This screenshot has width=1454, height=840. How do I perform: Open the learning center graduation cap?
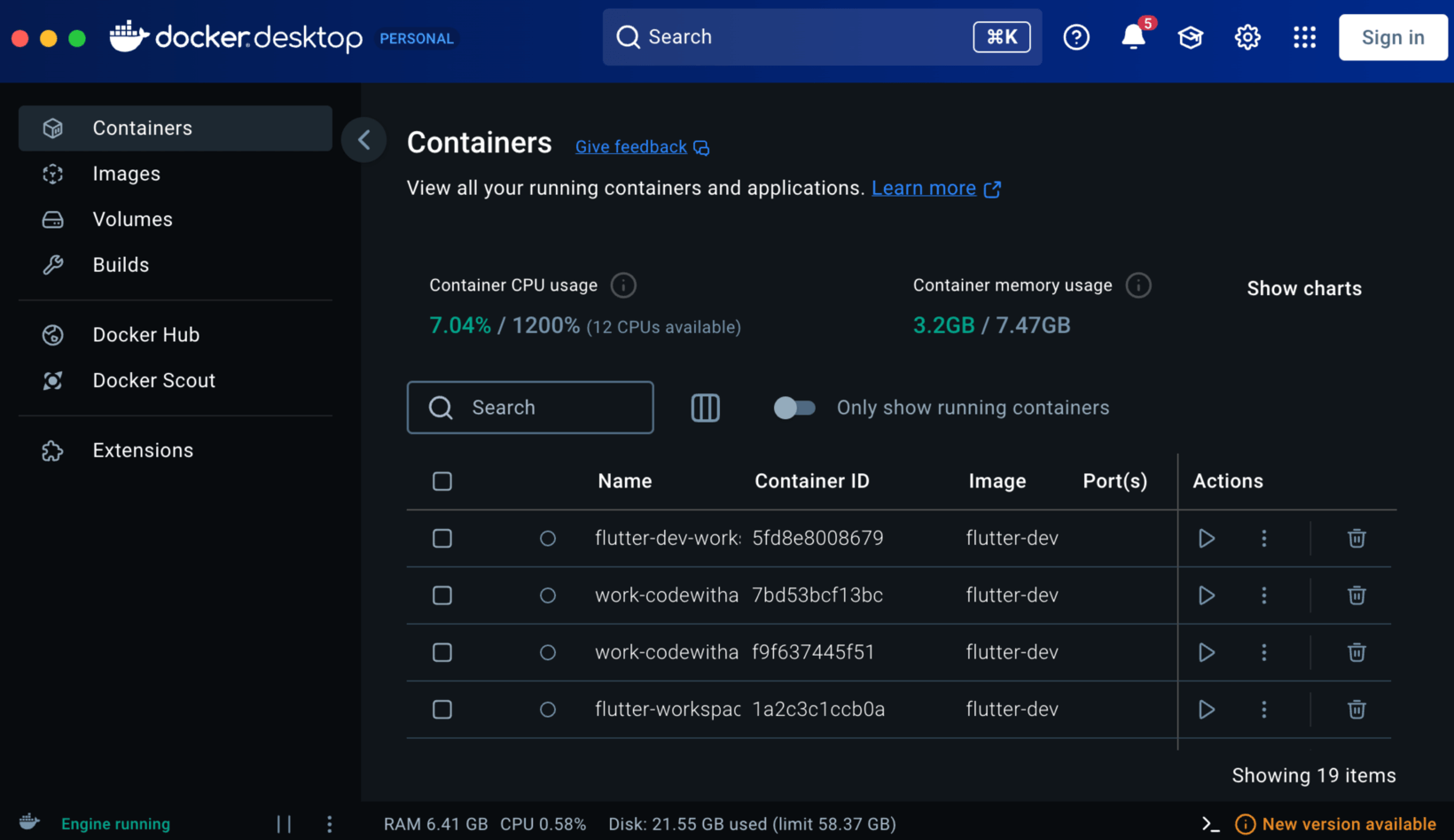click(x=1190, y=37)
